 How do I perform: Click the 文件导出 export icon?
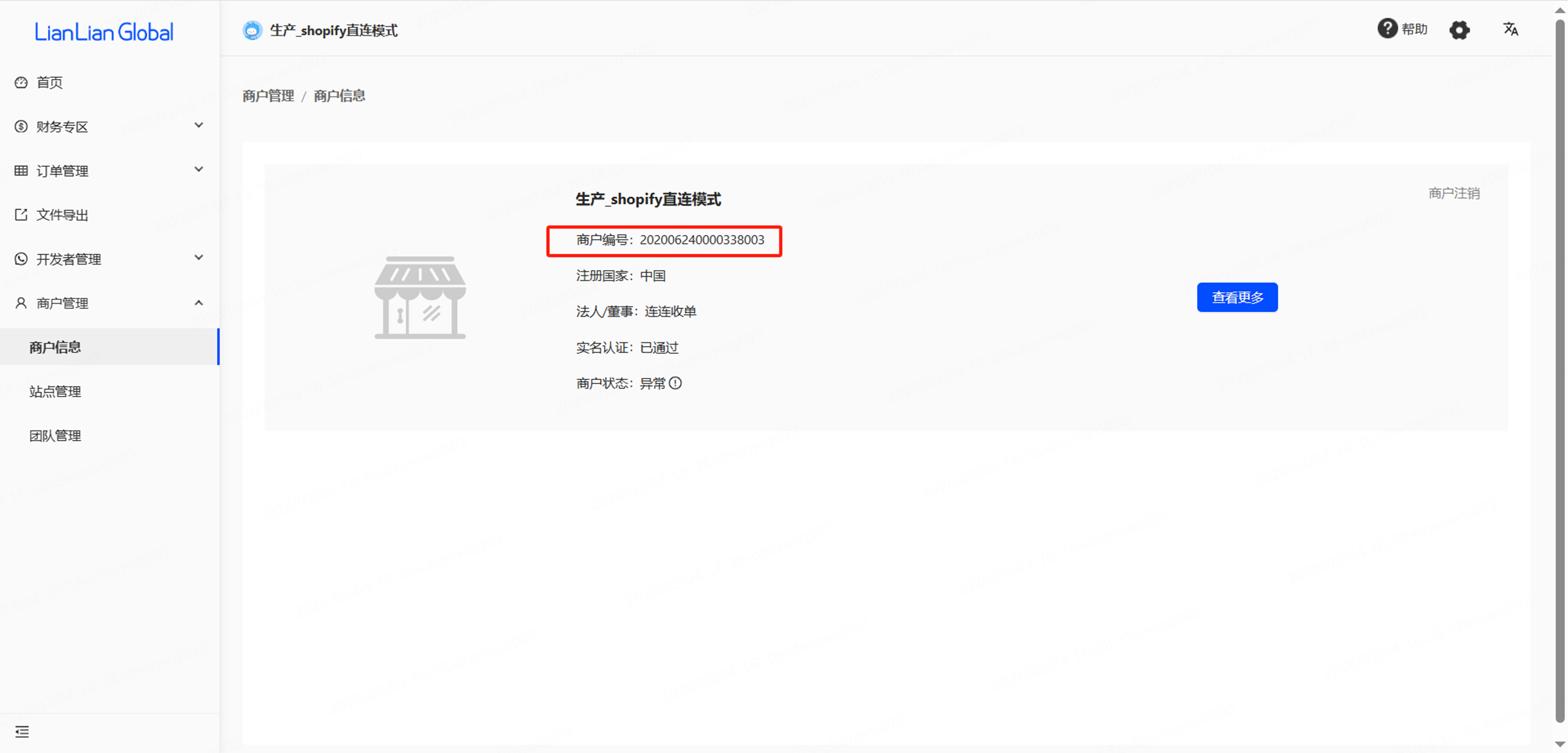tap(21, 214)
